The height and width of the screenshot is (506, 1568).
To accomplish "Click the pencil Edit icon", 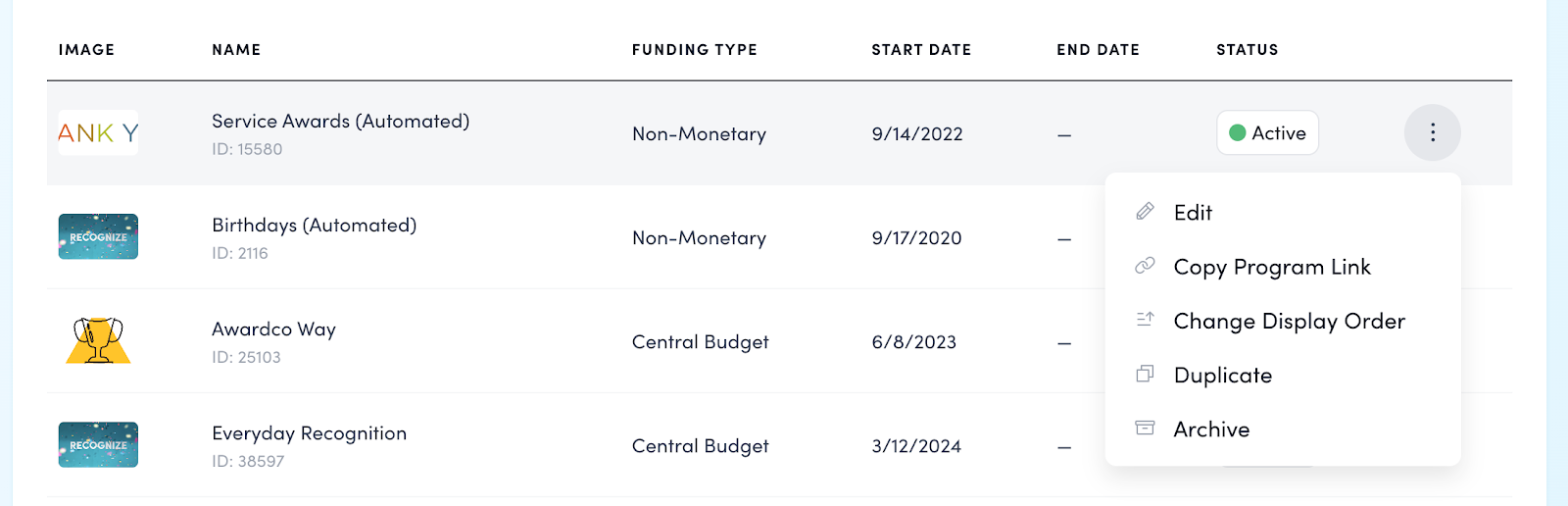I will point(1145,212).
